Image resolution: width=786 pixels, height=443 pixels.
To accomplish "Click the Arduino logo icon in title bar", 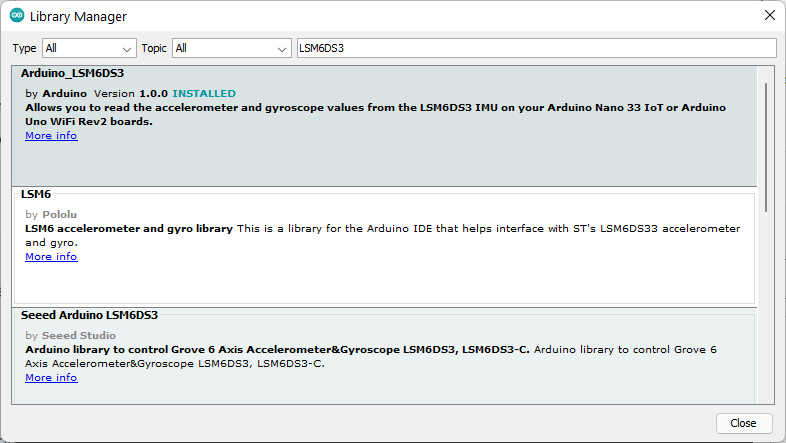I will 17,16.
